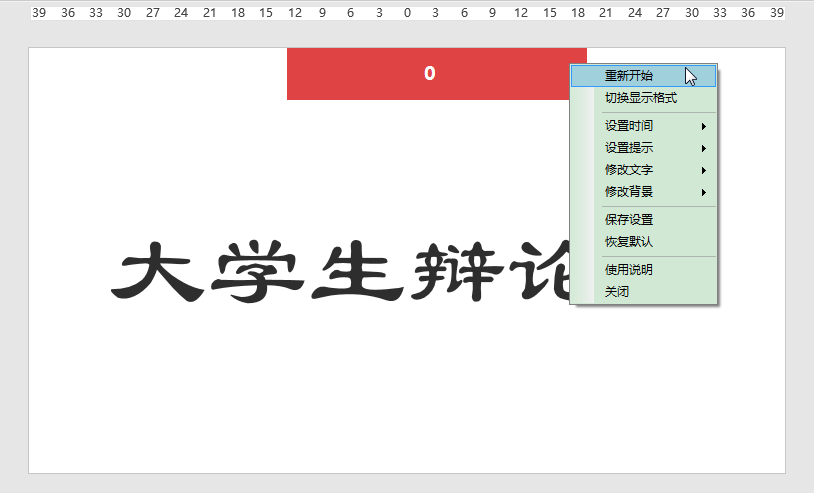Viewport: 814px width, 493px height.
Task: Open the 修改文字 submenu
Action: coord(643,170)
